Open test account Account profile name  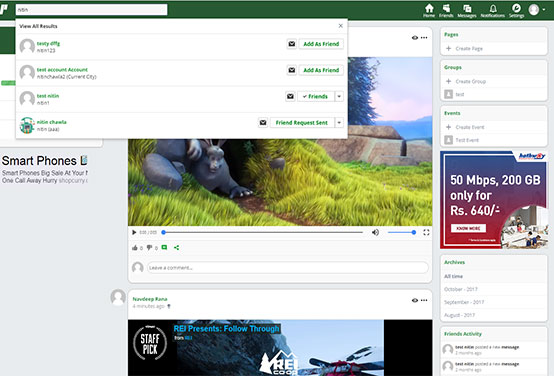click(x=62, y=70)
